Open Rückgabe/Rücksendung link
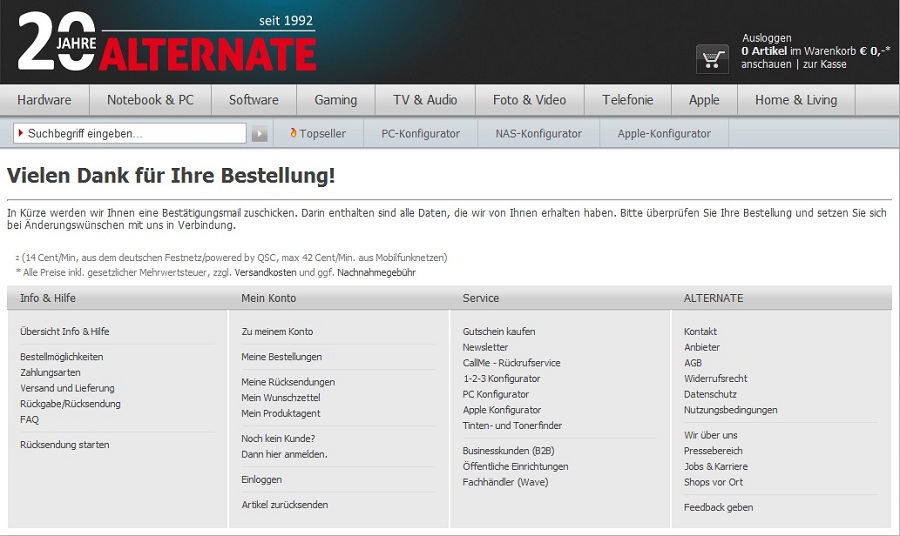This screenshot has width=900, height=536. pos(70,404)
